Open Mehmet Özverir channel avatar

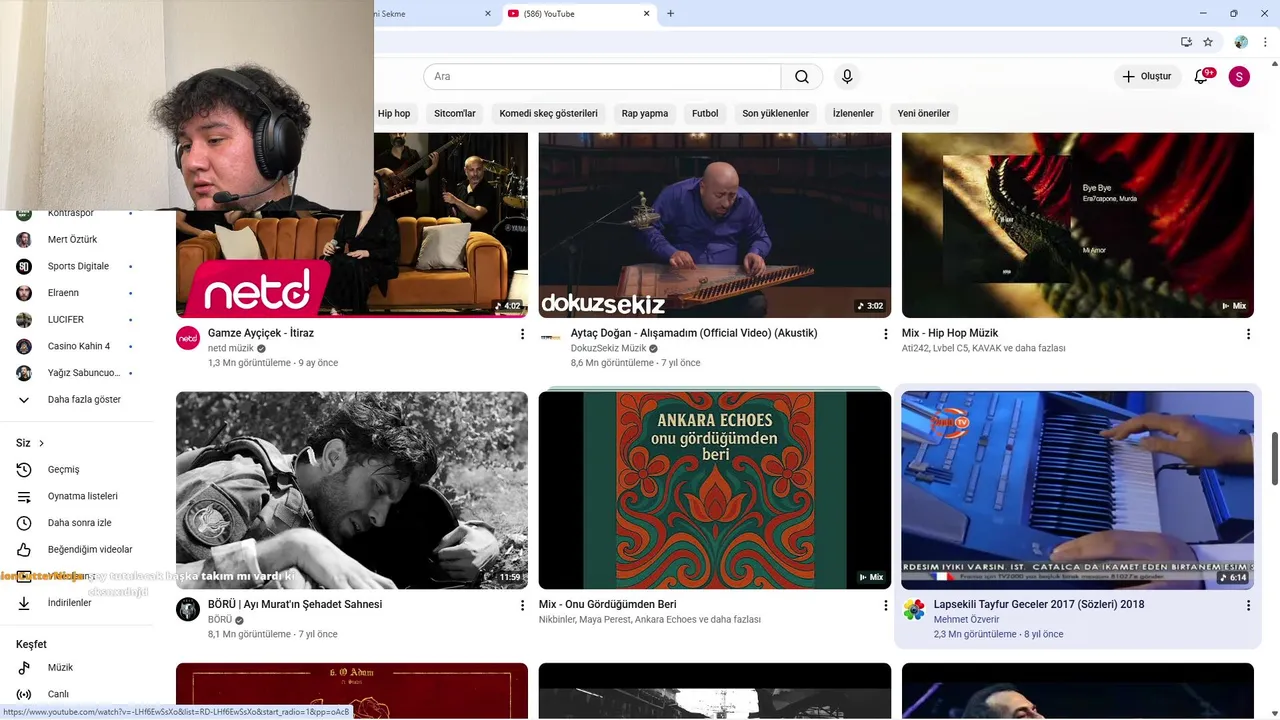(x=914, y=609)
